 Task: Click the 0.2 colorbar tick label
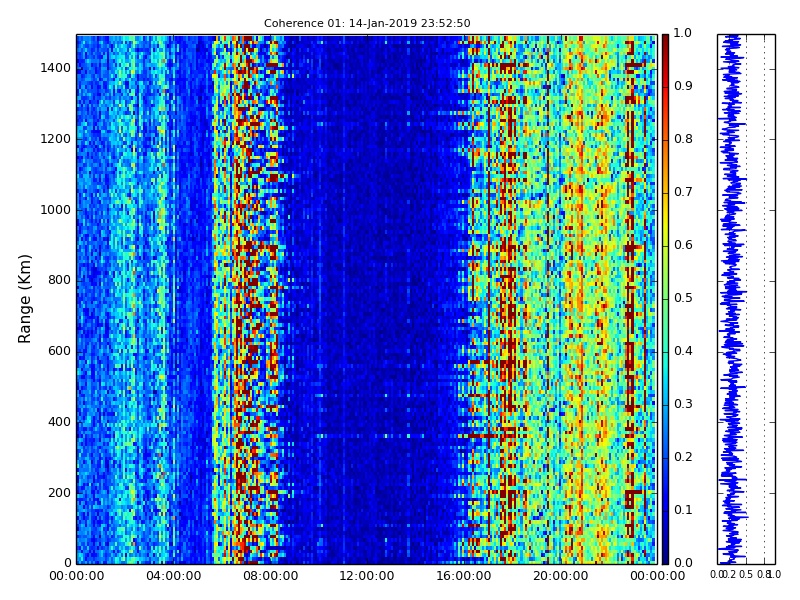click(x=683, y=457)
